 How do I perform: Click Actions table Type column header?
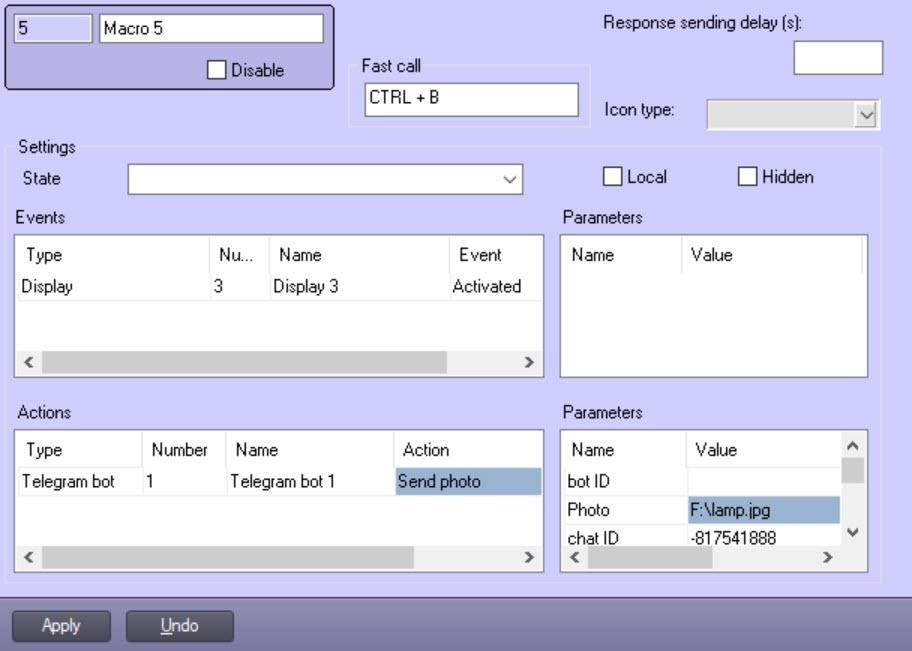80,450
